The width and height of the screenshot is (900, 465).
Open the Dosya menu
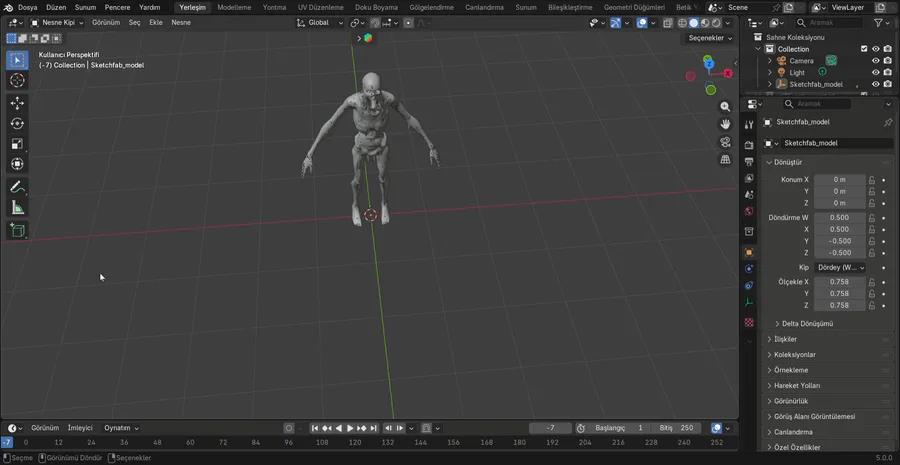tap(27, 7)
